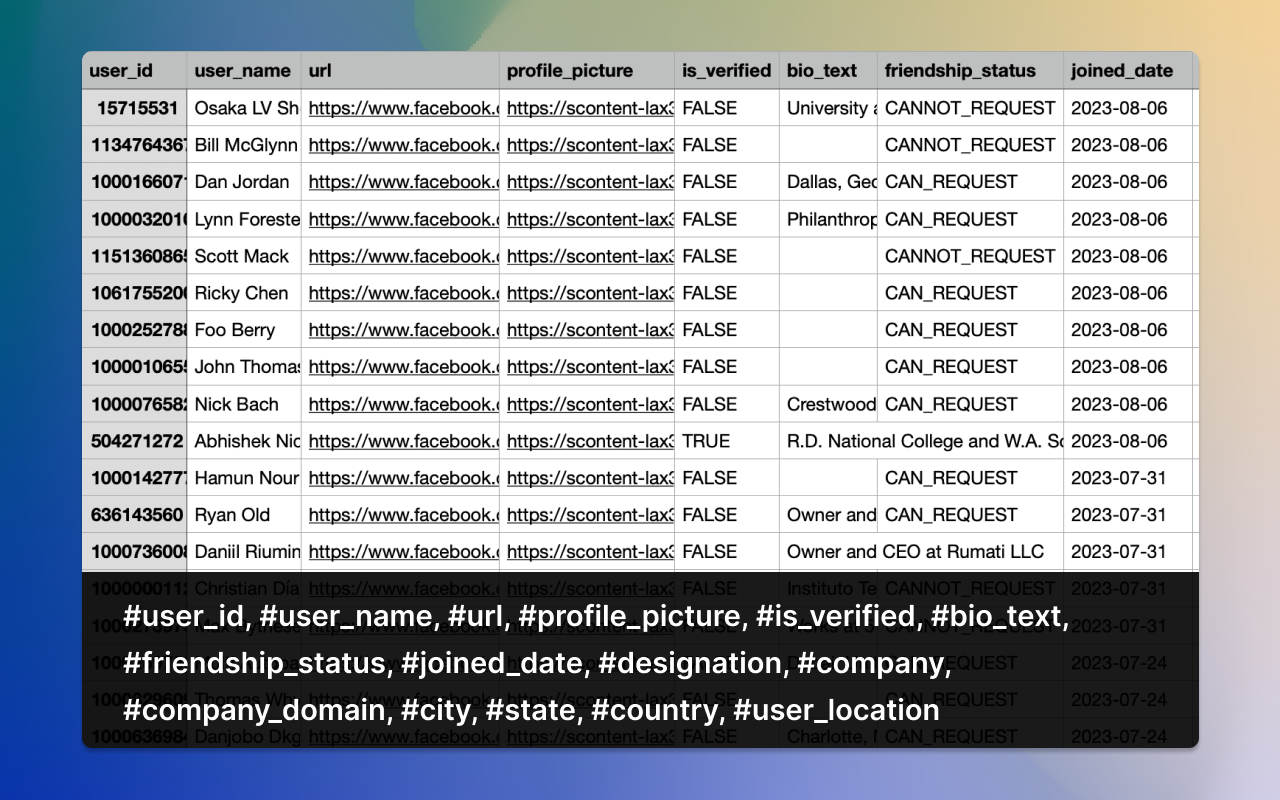Click the name cell Lynn Foreste
This screenshot has width=1280, height=800.
pos(244,219)
